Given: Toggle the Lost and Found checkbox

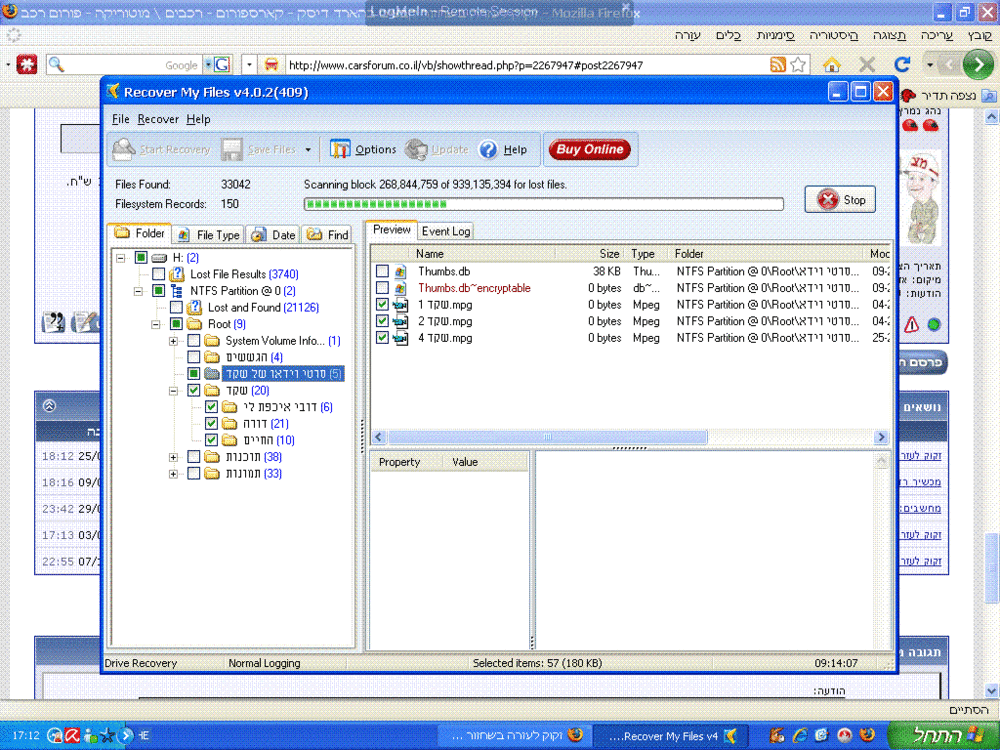Looking at the screenshot, I should point(177,307).
